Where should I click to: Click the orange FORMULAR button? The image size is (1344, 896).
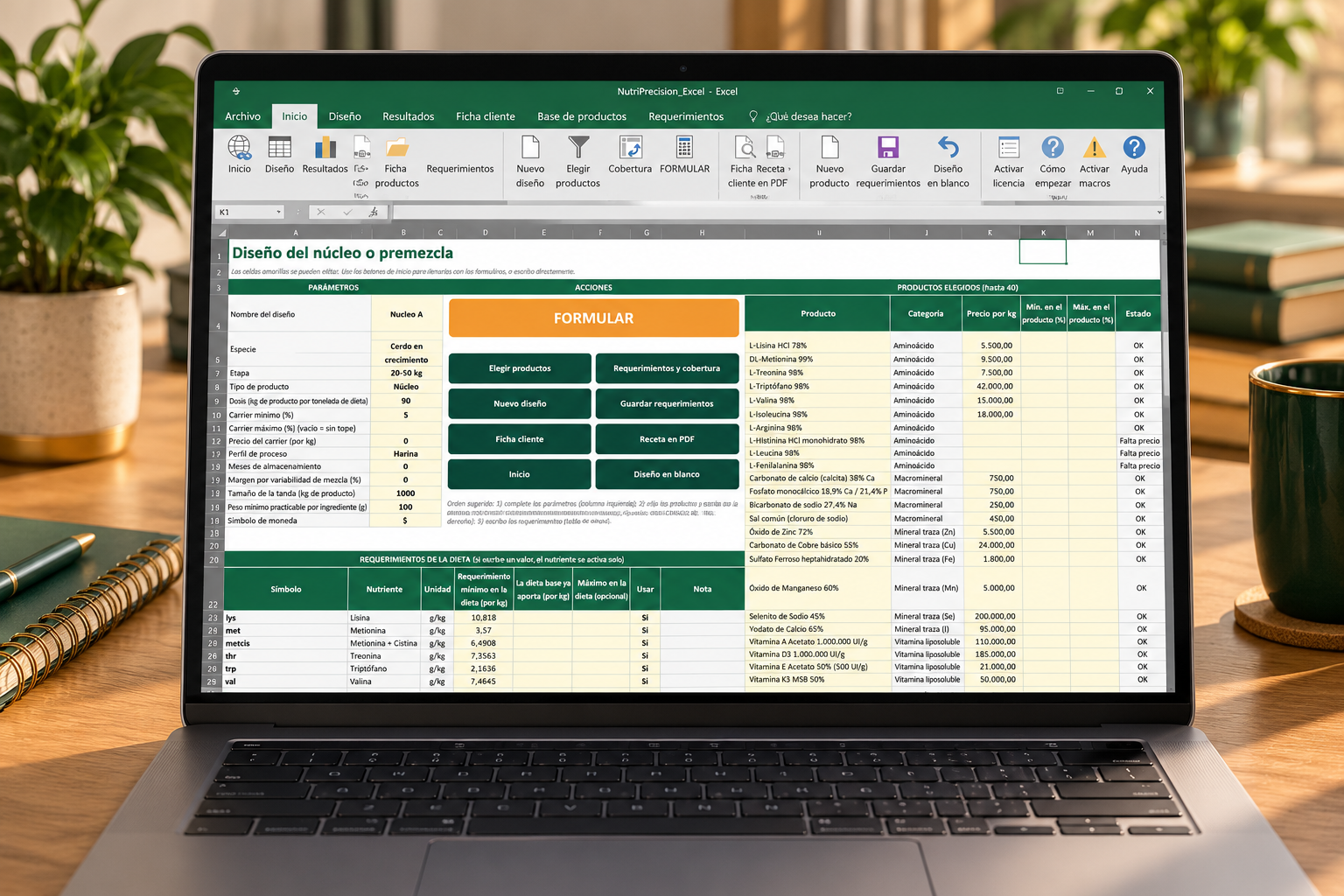pos(593,318)
